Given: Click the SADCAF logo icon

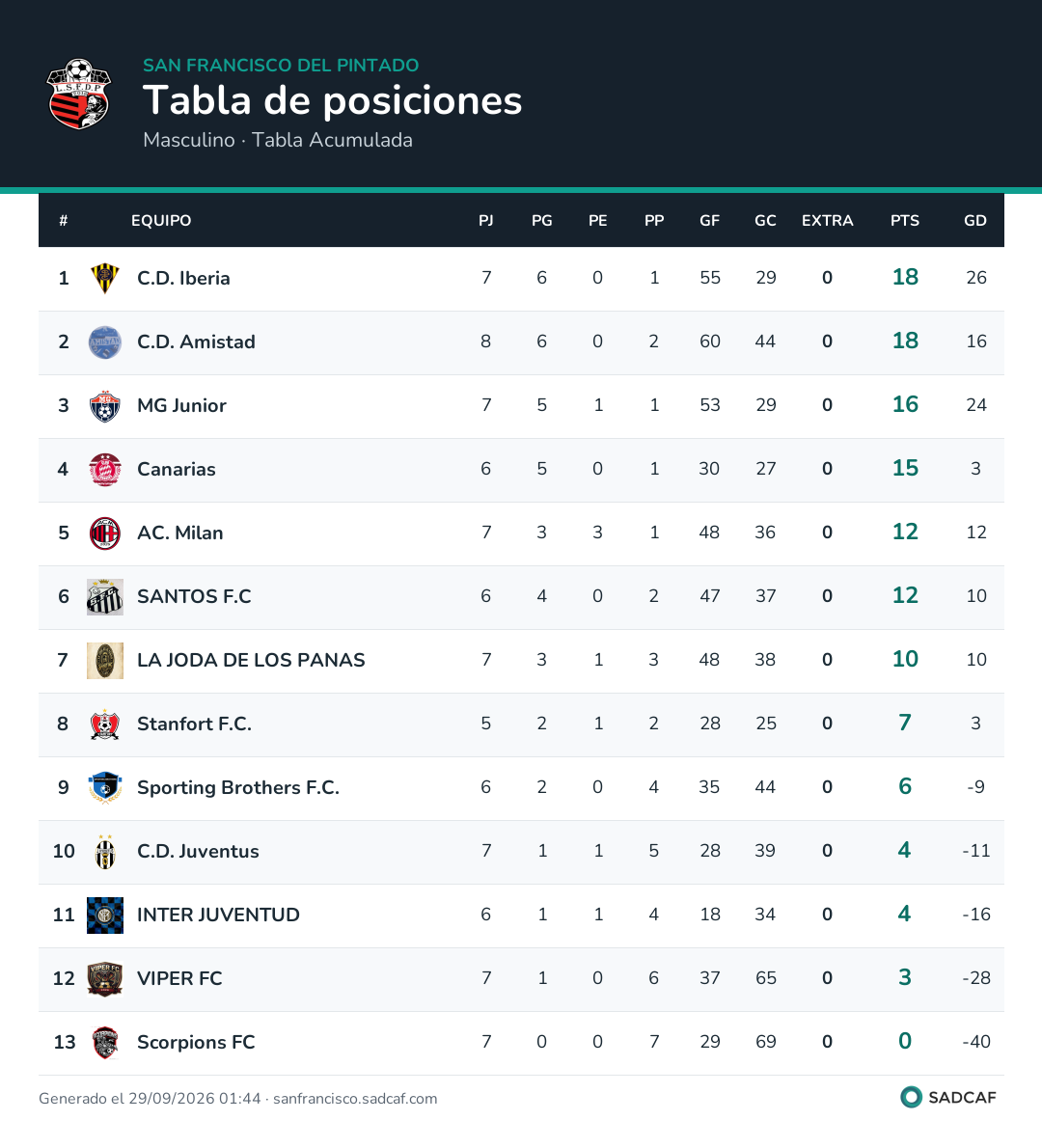Looking at the screenshot, I should click(911, 1097).
